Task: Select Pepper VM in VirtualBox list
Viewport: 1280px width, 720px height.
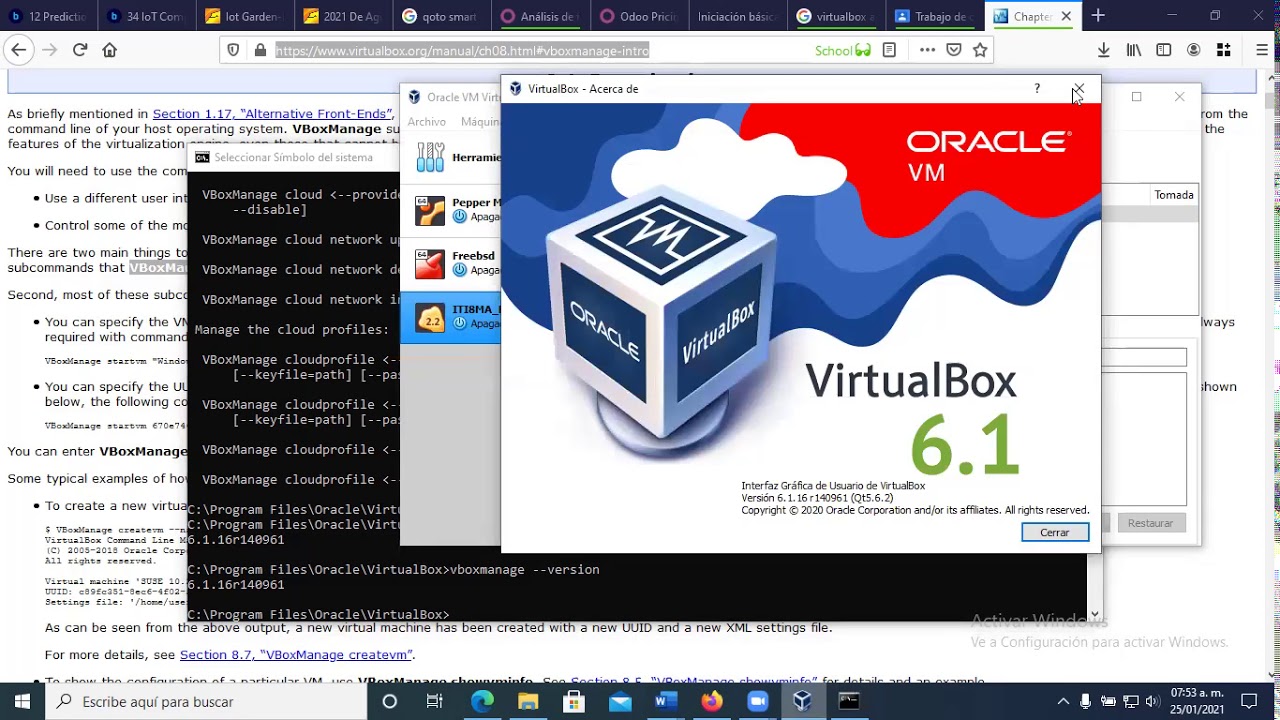Action: (451, 209)
